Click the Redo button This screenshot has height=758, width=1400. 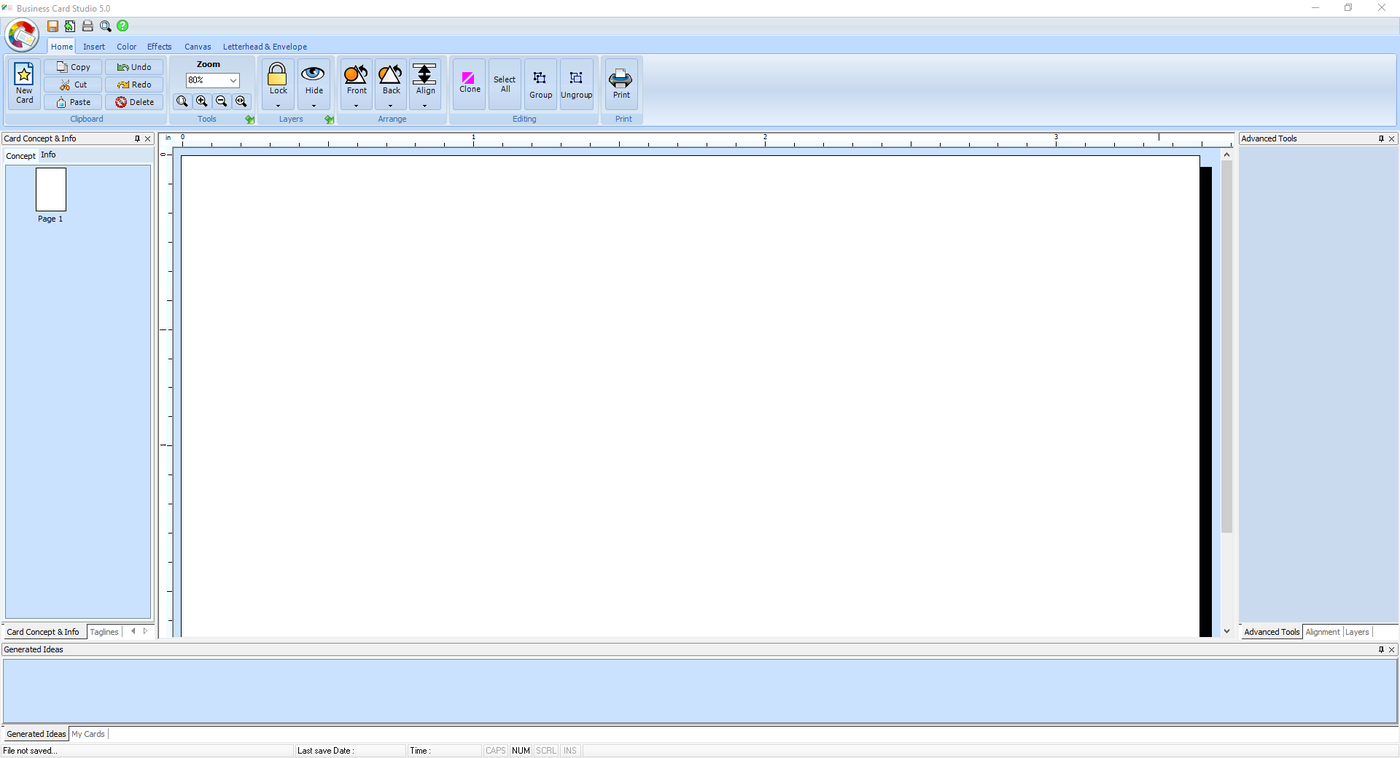(x=134, y=85)
